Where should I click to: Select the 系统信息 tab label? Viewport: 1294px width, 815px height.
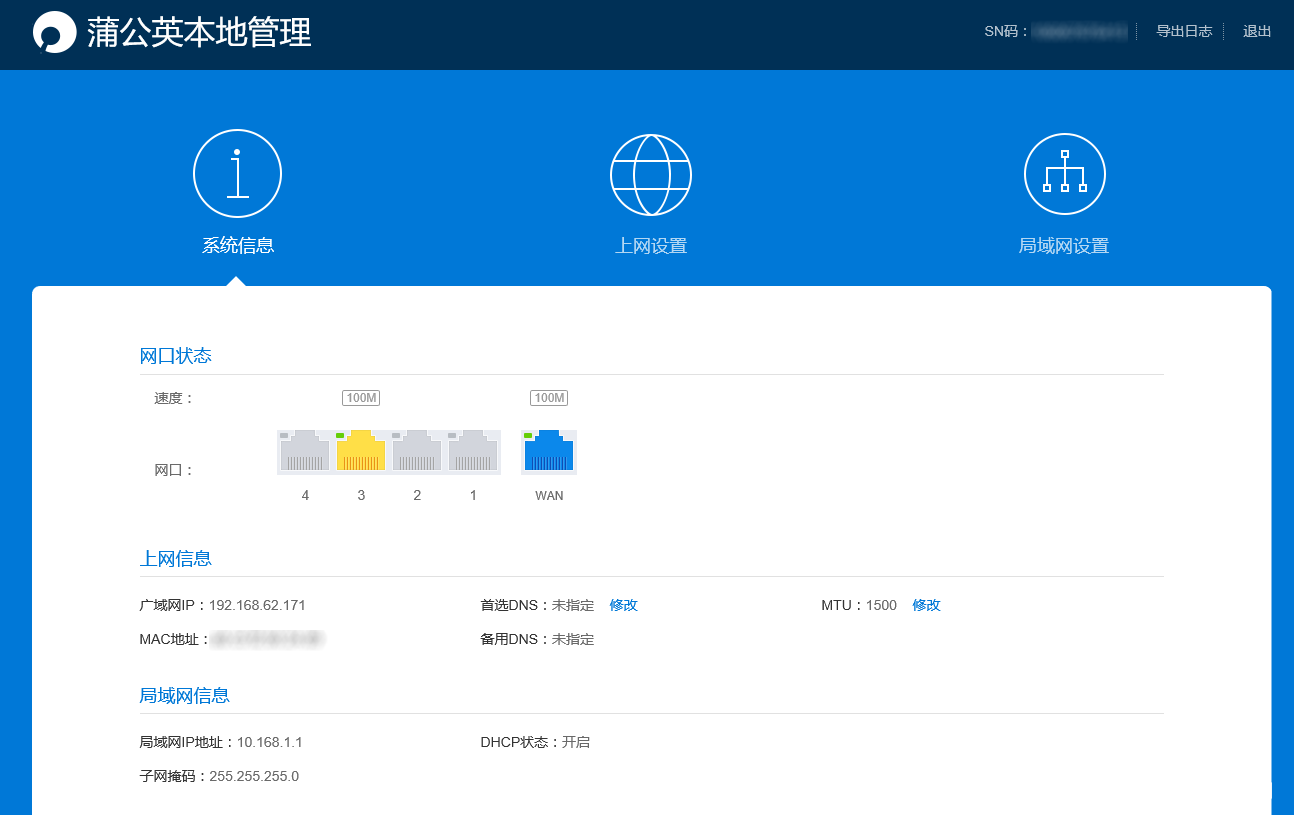[238, 246]
